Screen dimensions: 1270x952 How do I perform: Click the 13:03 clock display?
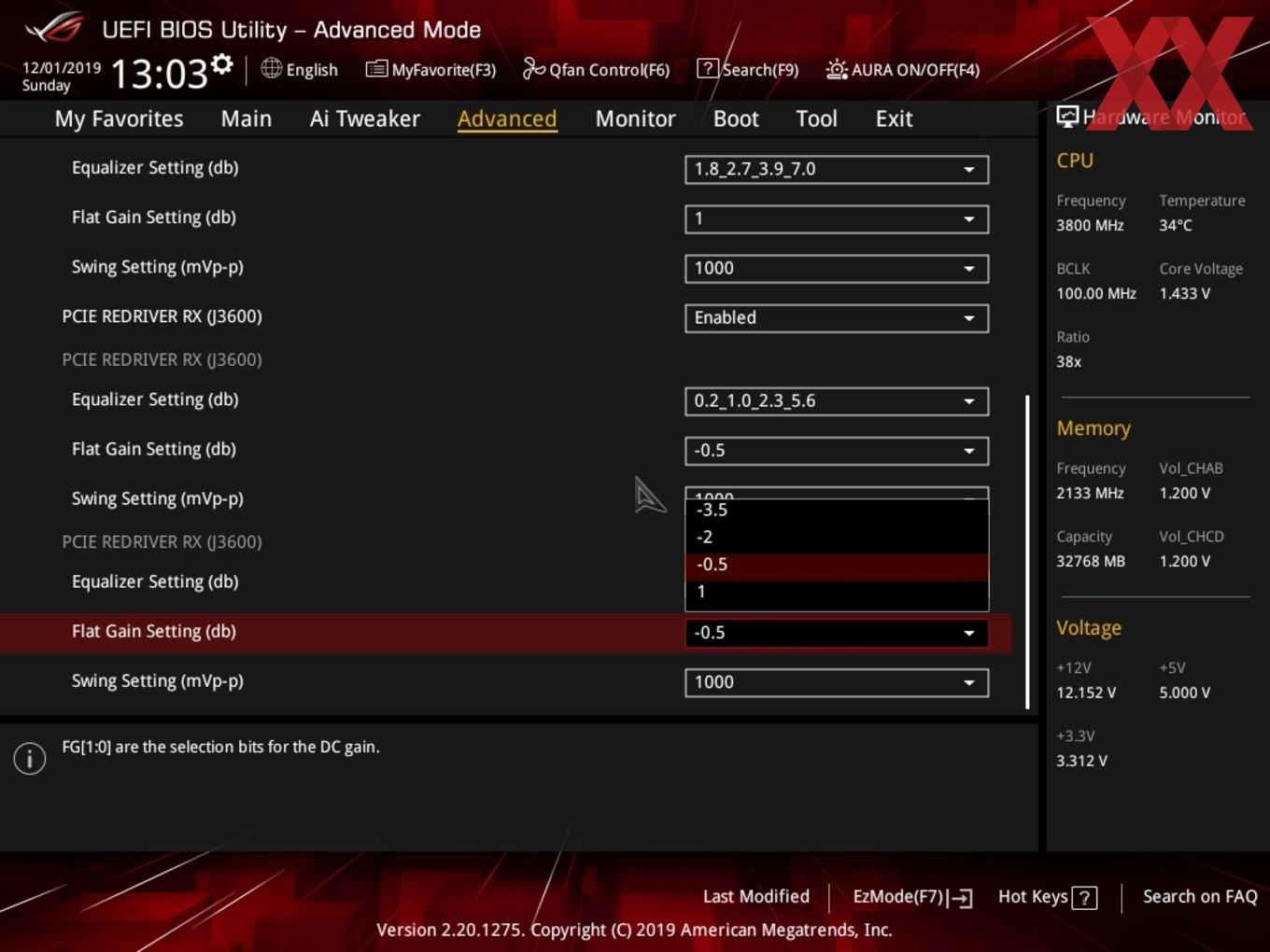159,73
